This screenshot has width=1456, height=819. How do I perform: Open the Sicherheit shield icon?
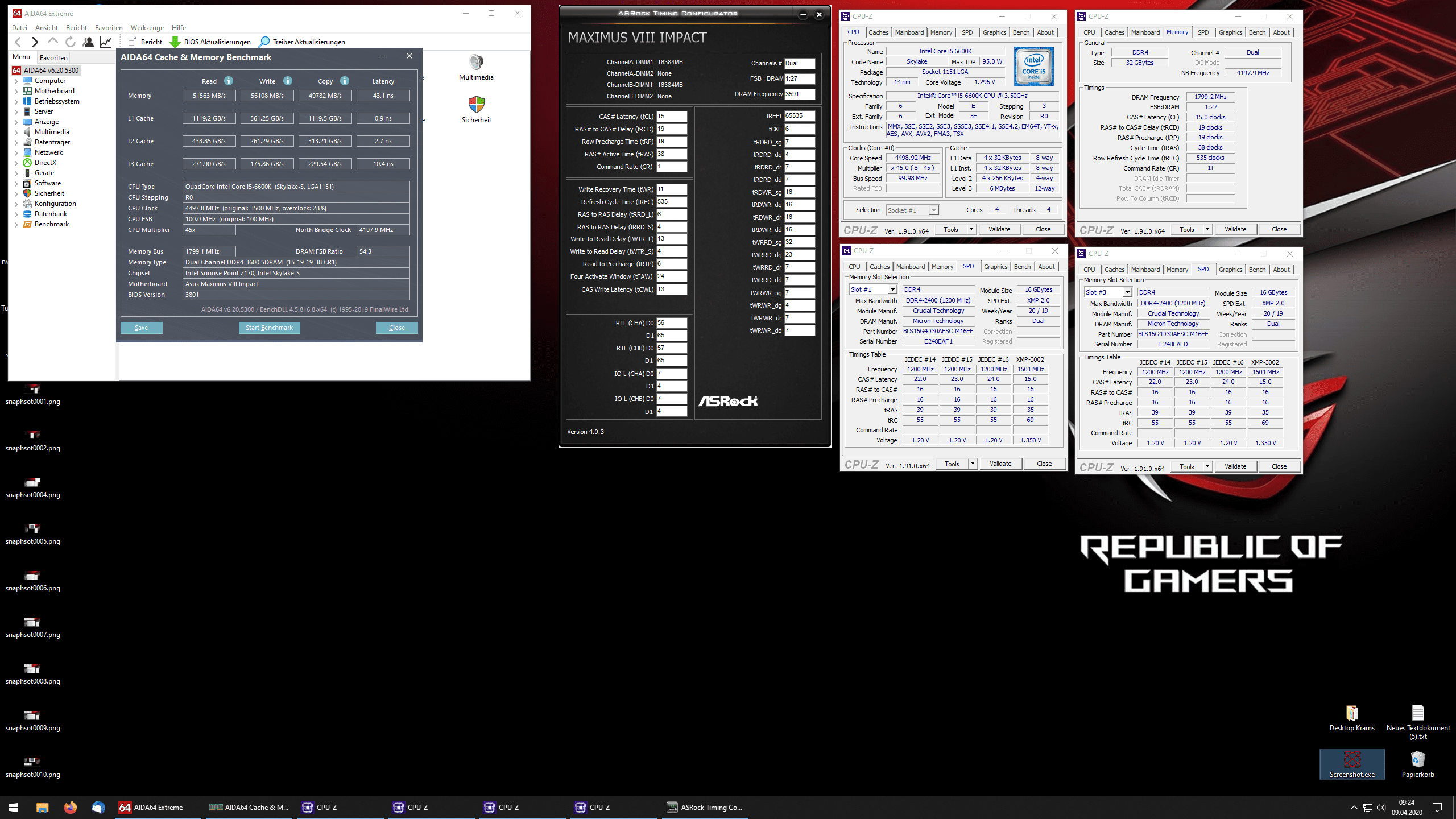(x=476, y=105)
